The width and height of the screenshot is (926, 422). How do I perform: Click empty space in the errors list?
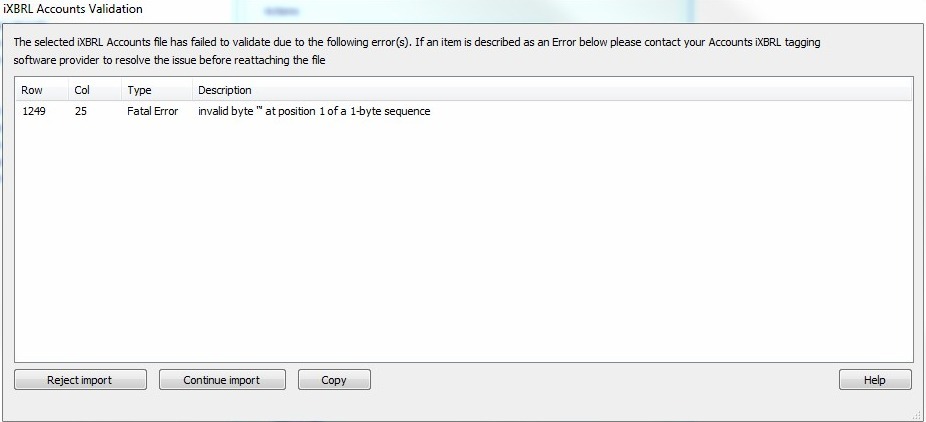(x=460, y=240)
